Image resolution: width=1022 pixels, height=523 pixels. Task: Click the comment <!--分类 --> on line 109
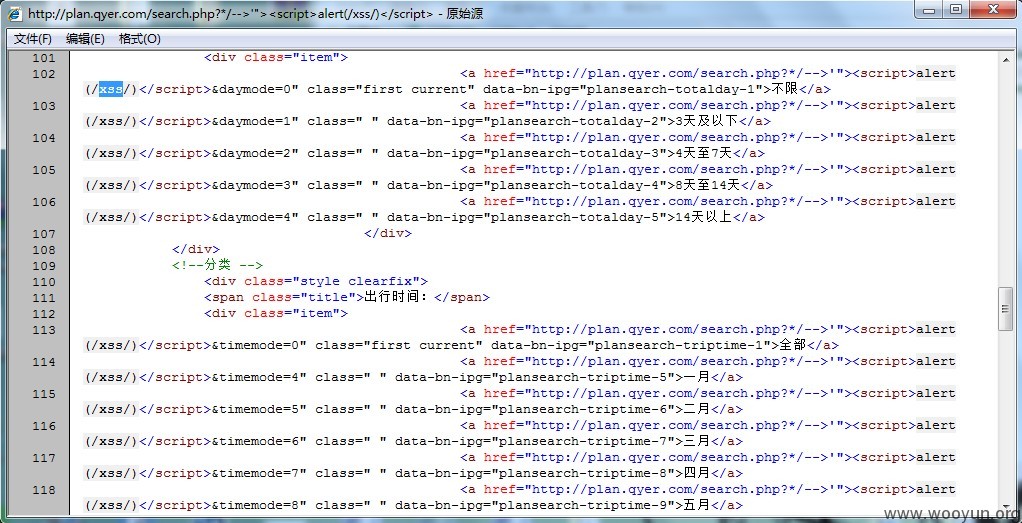(x=217, y=265)
